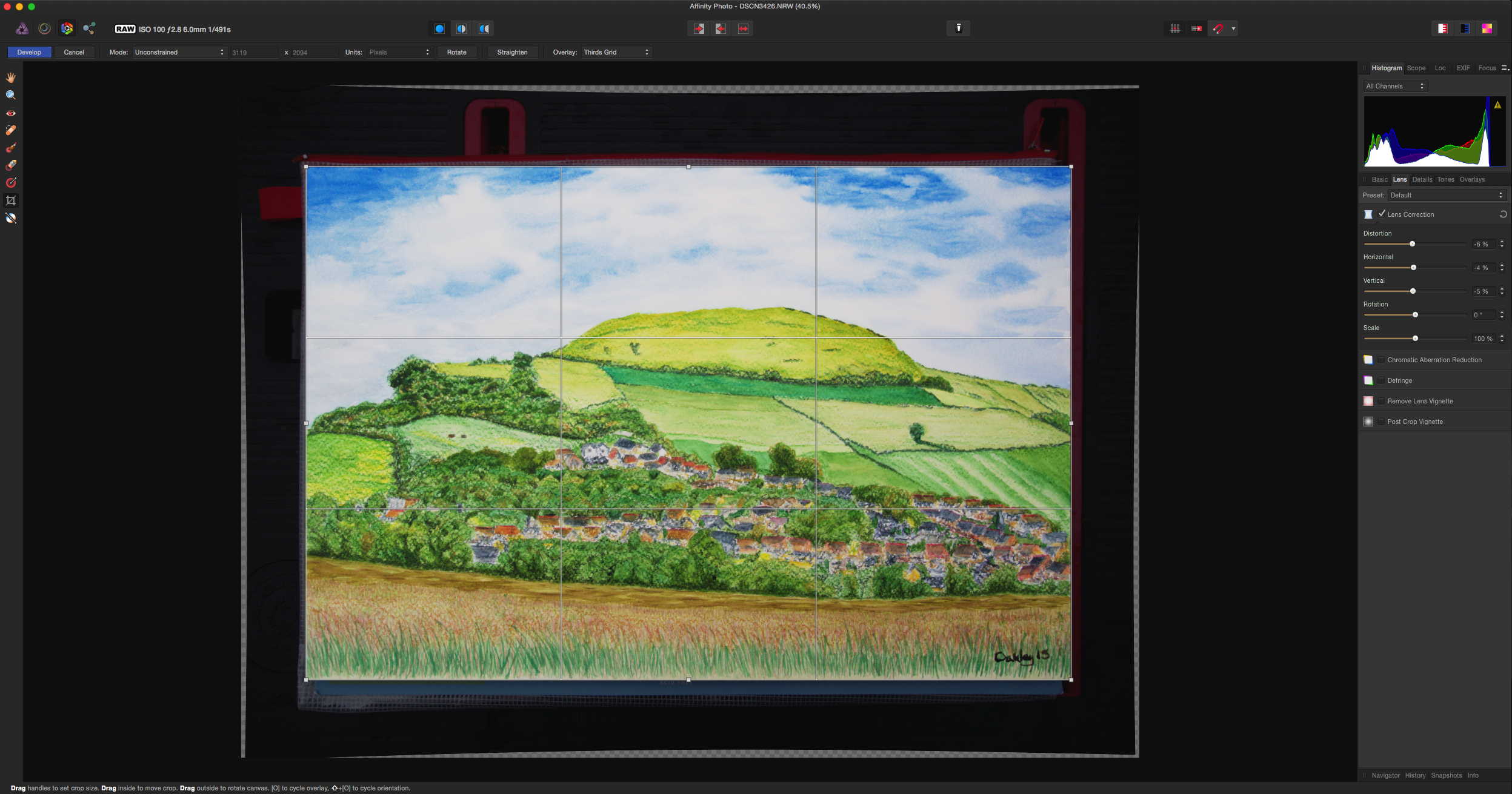The height and width of the screenshot is (794, 1512).
Task: Click the Distortion slider handle
Action: tap(1412, 244)
